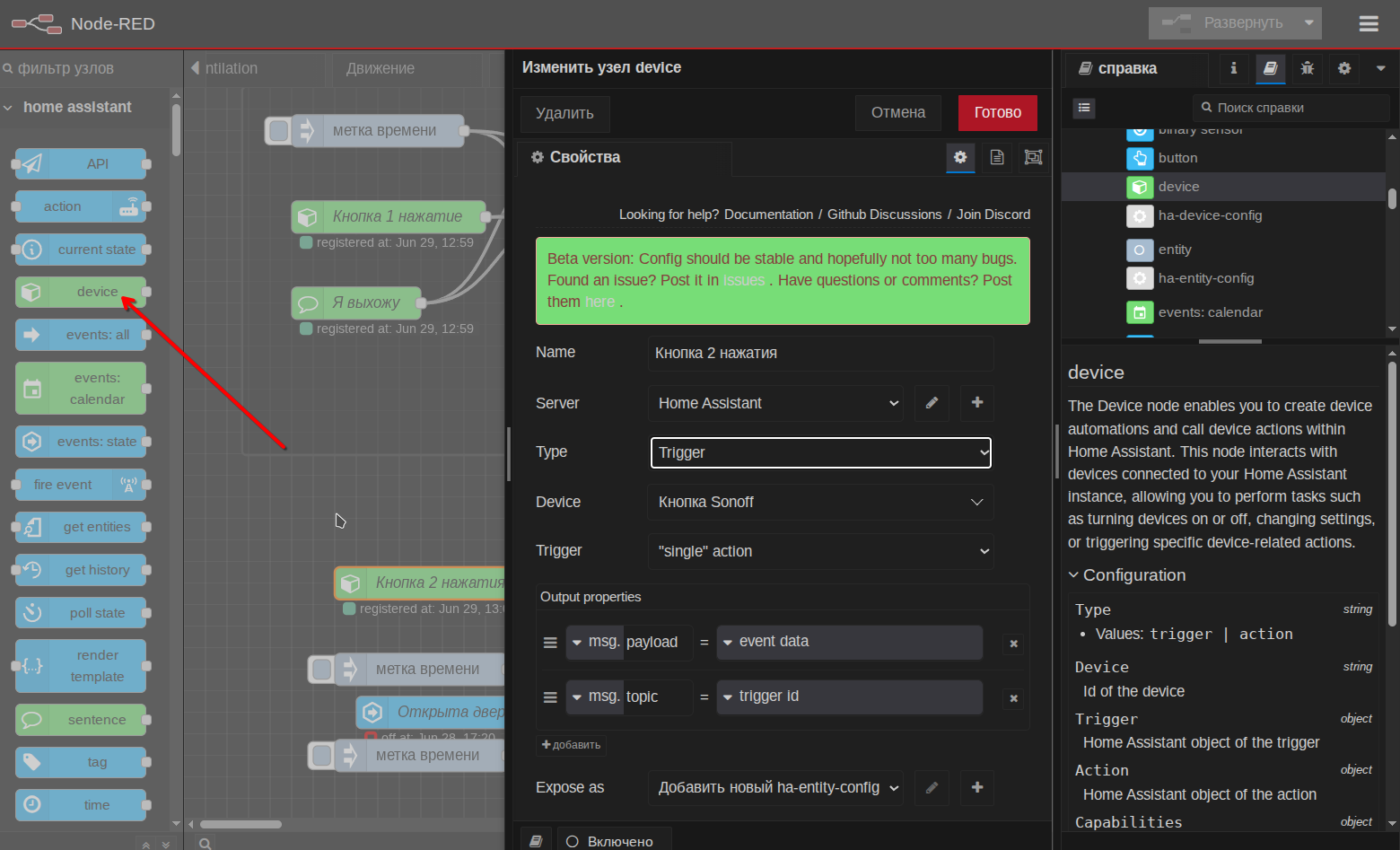Image resolution: width=1400 pixels, height=850 pixels.
Task: Click the добавить add property button
Action: (572, 745)
